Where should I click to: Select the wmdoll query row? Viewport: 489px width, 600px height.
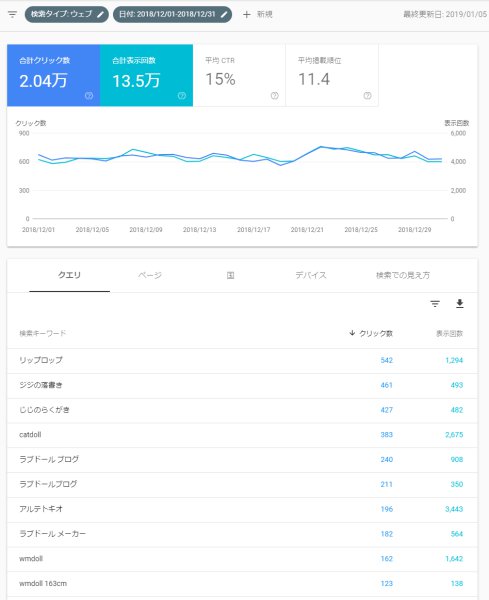242,559
